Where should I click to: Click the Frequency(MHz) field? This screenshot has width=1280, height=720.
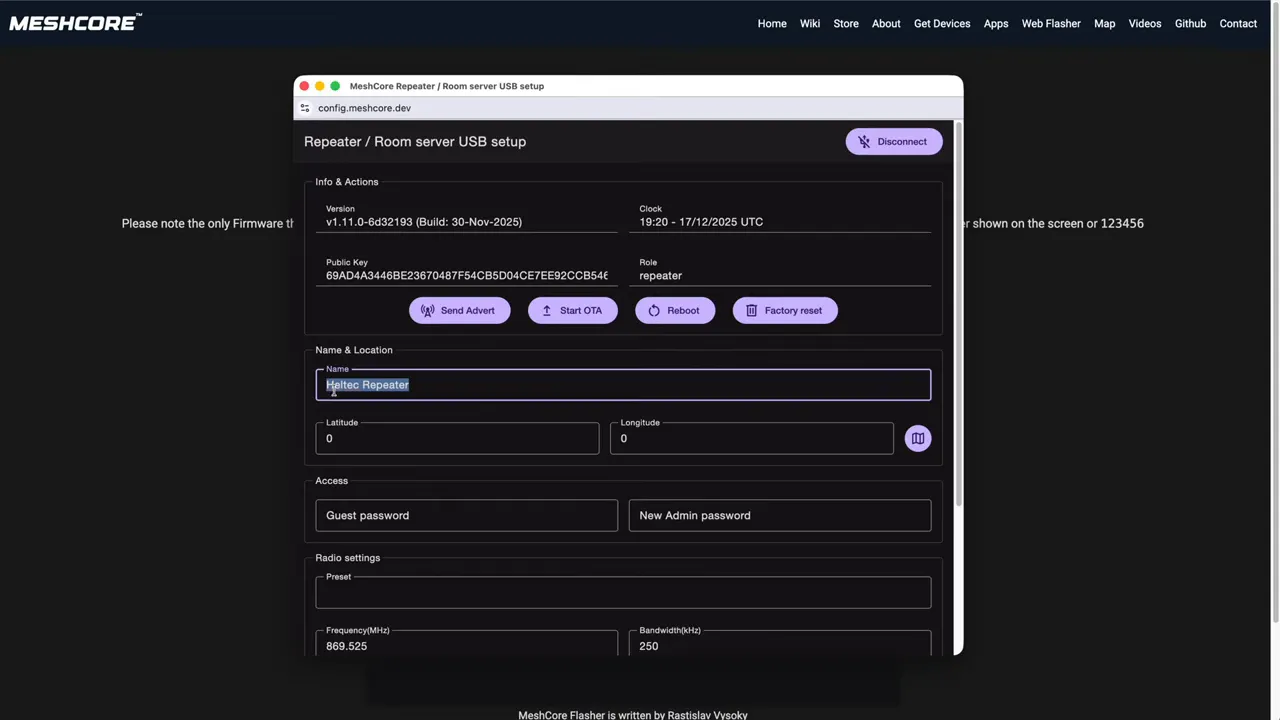pos(467,643)
